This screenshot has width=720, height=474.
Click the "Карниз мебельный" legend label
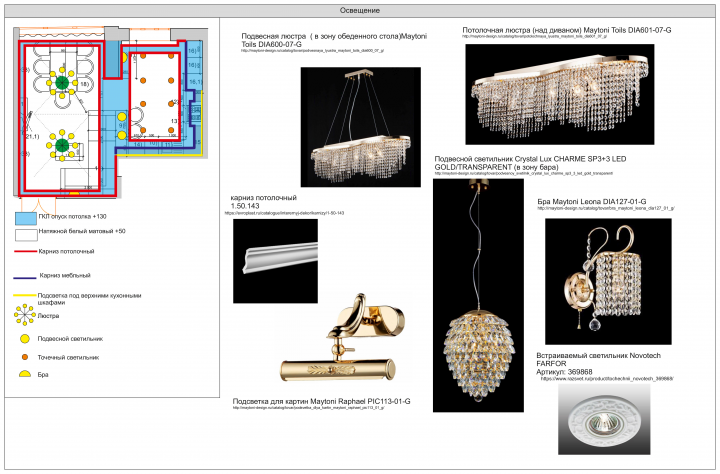65,276
